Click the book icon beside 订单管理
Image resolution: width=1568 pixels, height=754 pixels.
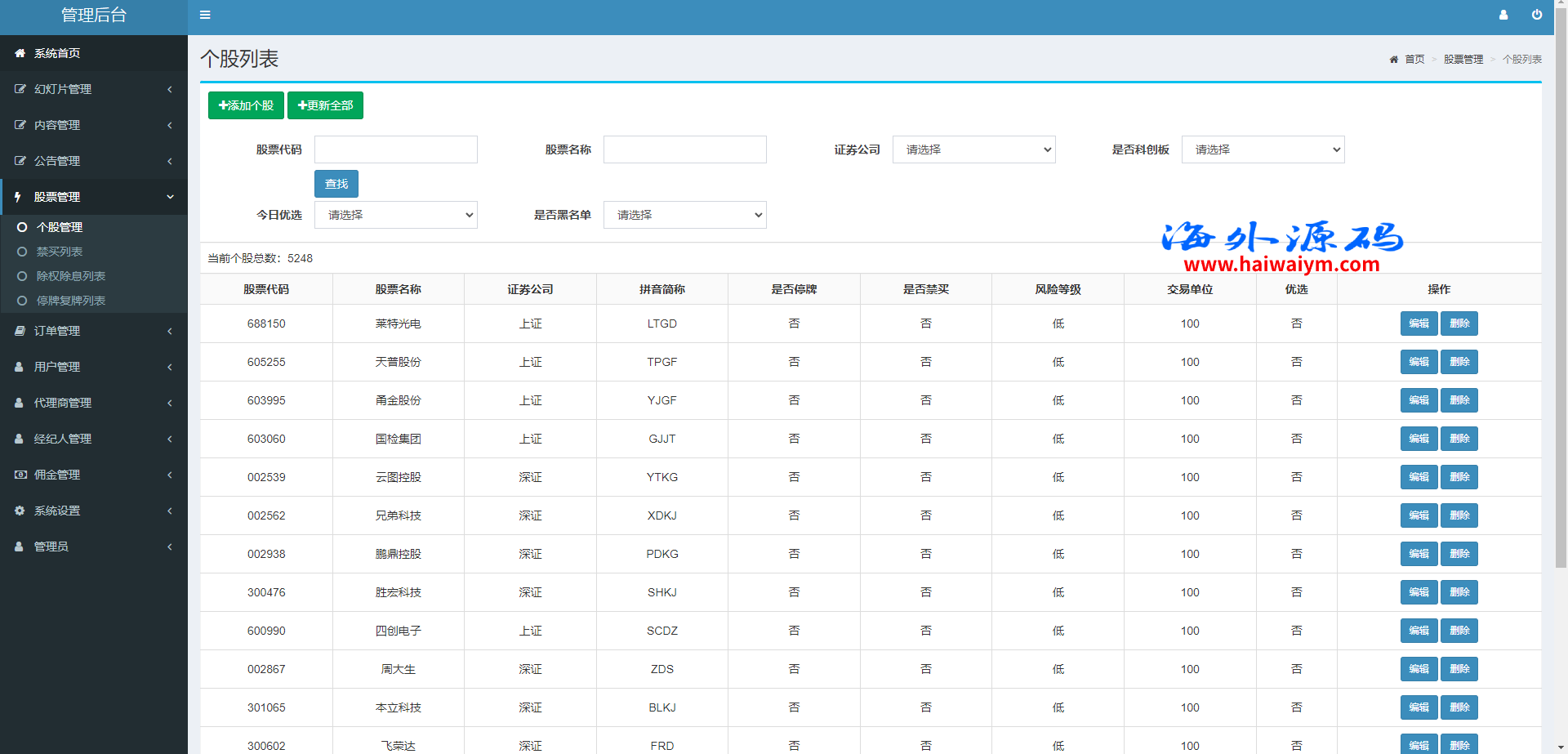pos(20,331)
